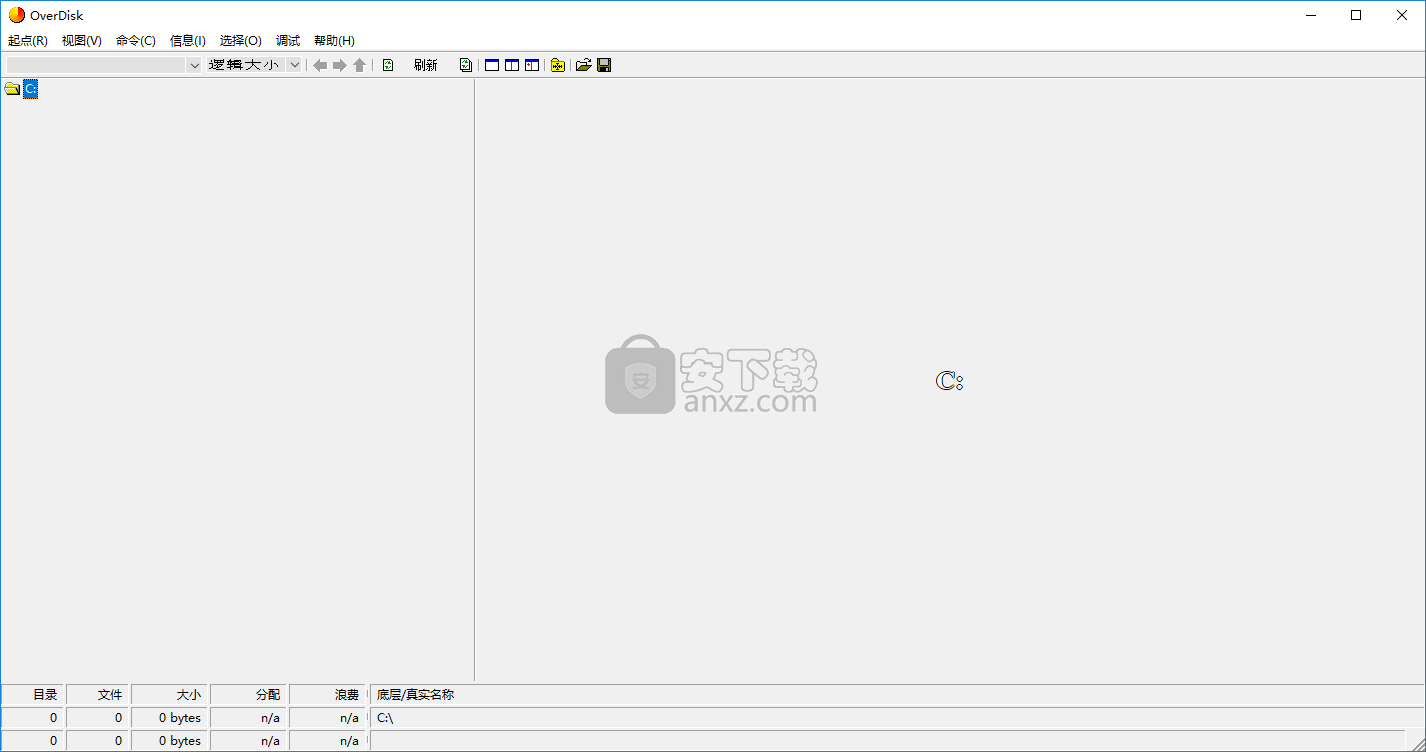
Task: Click the 目录 column header
Action: [x=32, y=694]
